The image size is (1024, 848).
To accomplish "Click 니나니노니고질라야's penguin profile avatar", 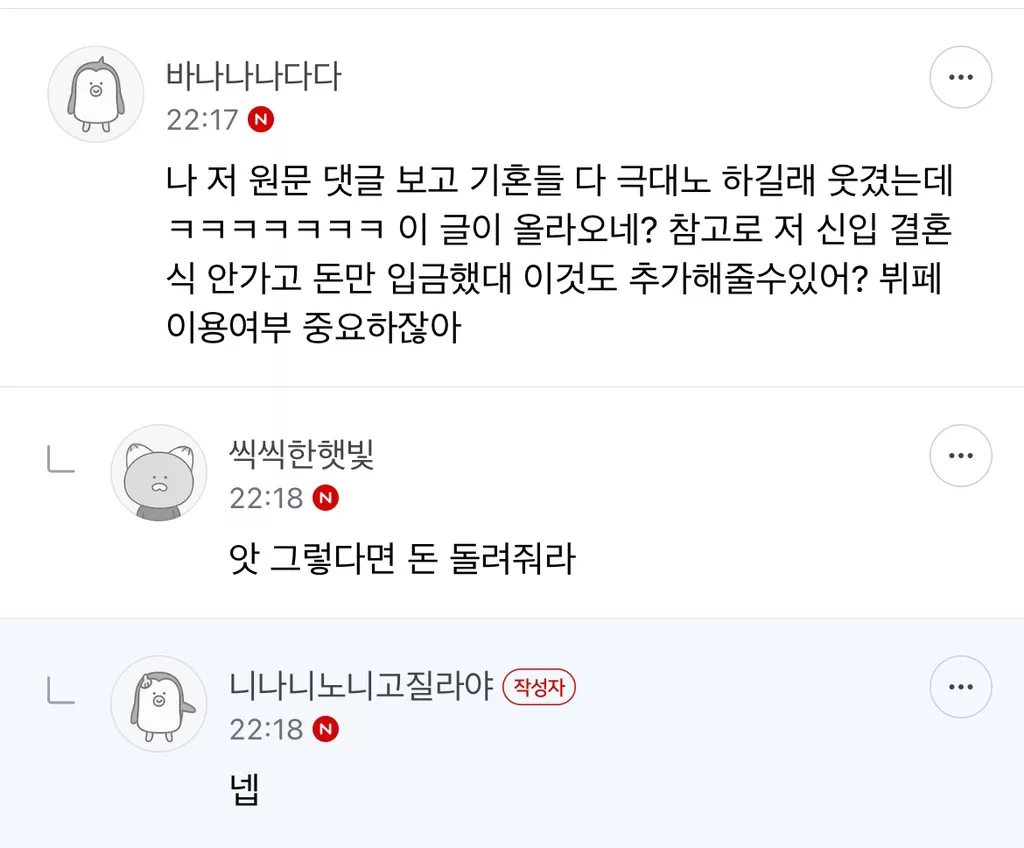I will click(158, 703).
